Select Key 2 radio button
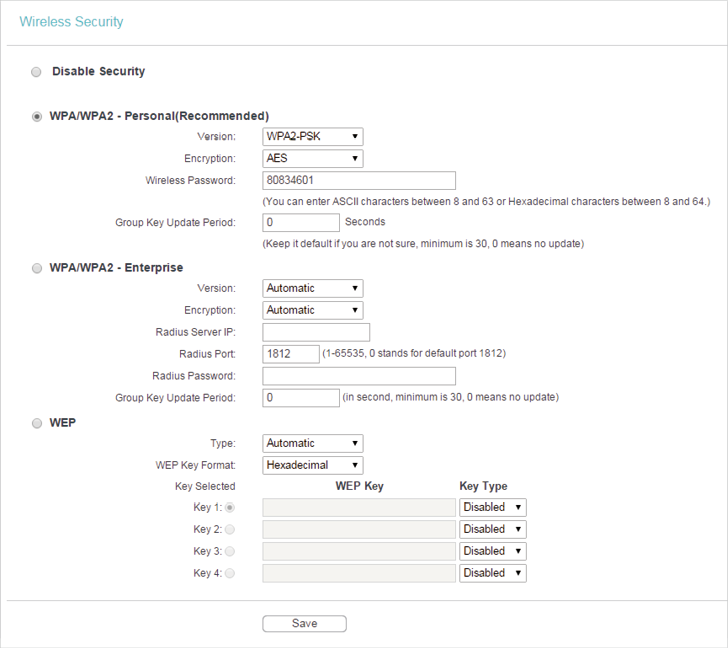Image resolution: width=728 pixels, height=648 pixels. 230,530
